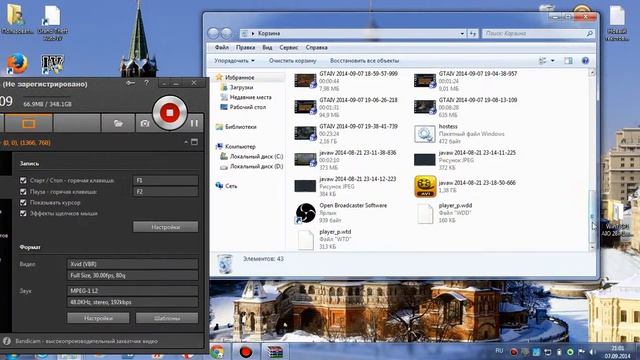Select GTAIV 2014-09-07 18-59-57-999 video thumbnail

(305, 81)
